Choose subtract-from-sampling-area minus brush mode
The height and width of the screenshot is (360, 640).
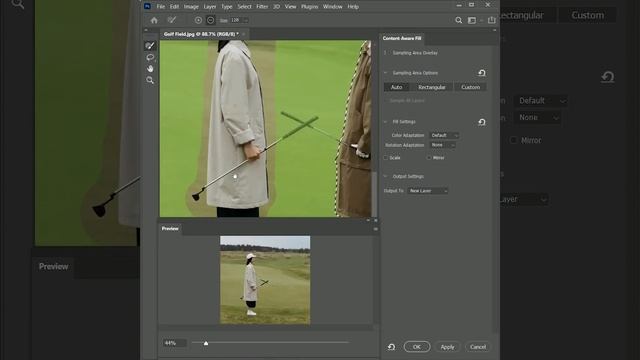click(x=210, y=20)
